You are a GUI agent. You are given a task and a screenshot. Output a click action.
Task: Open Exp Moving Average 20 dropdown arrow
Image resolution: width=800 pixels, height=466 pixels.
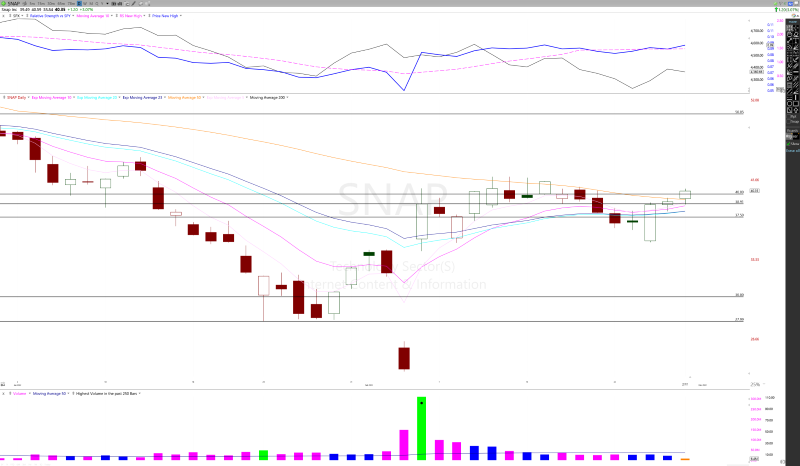click(120, 97)
